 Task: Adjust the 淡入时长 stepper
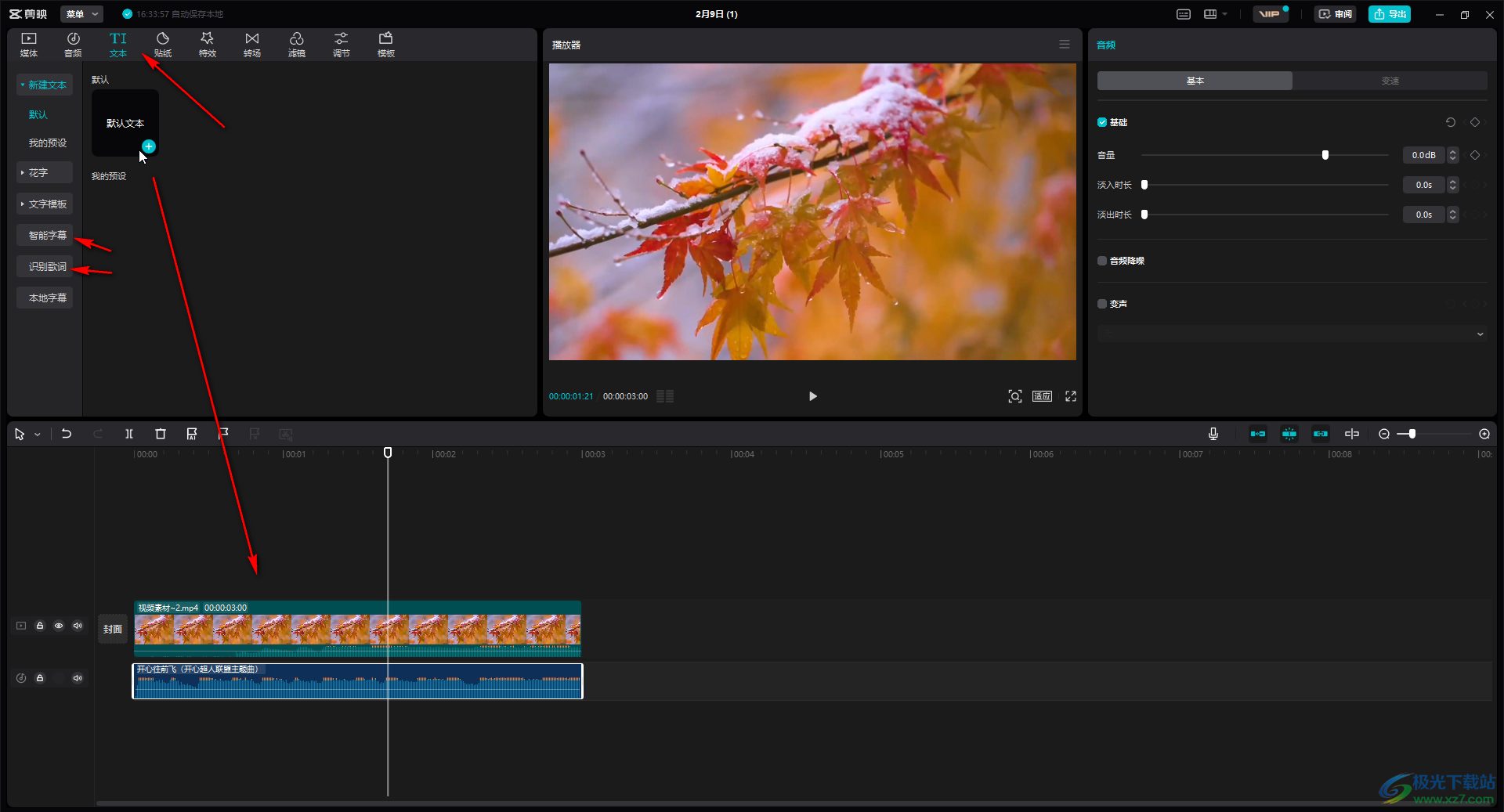click(1453, 185)
